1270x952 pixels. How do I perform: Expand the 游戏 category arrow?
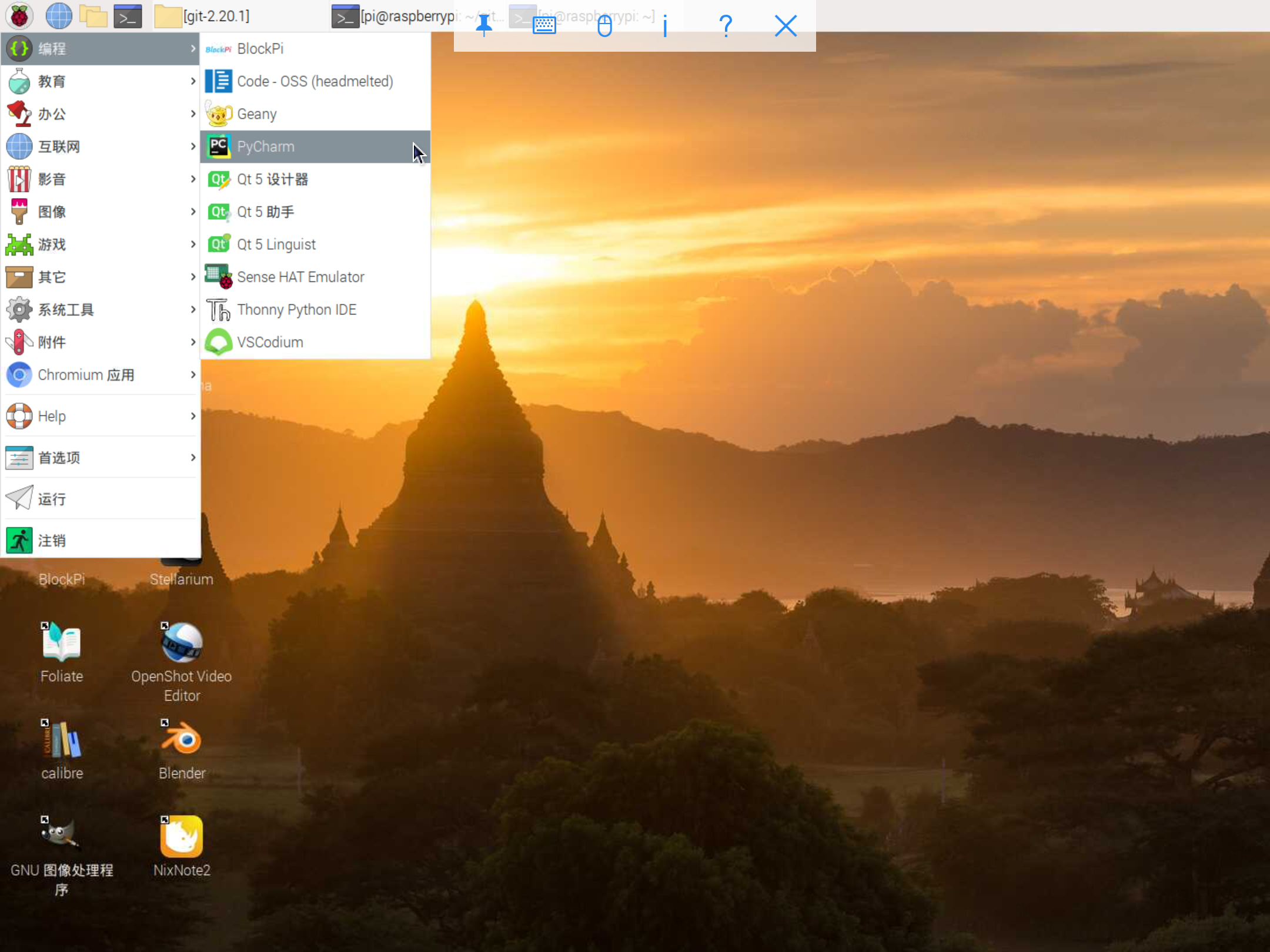(193, 244)
